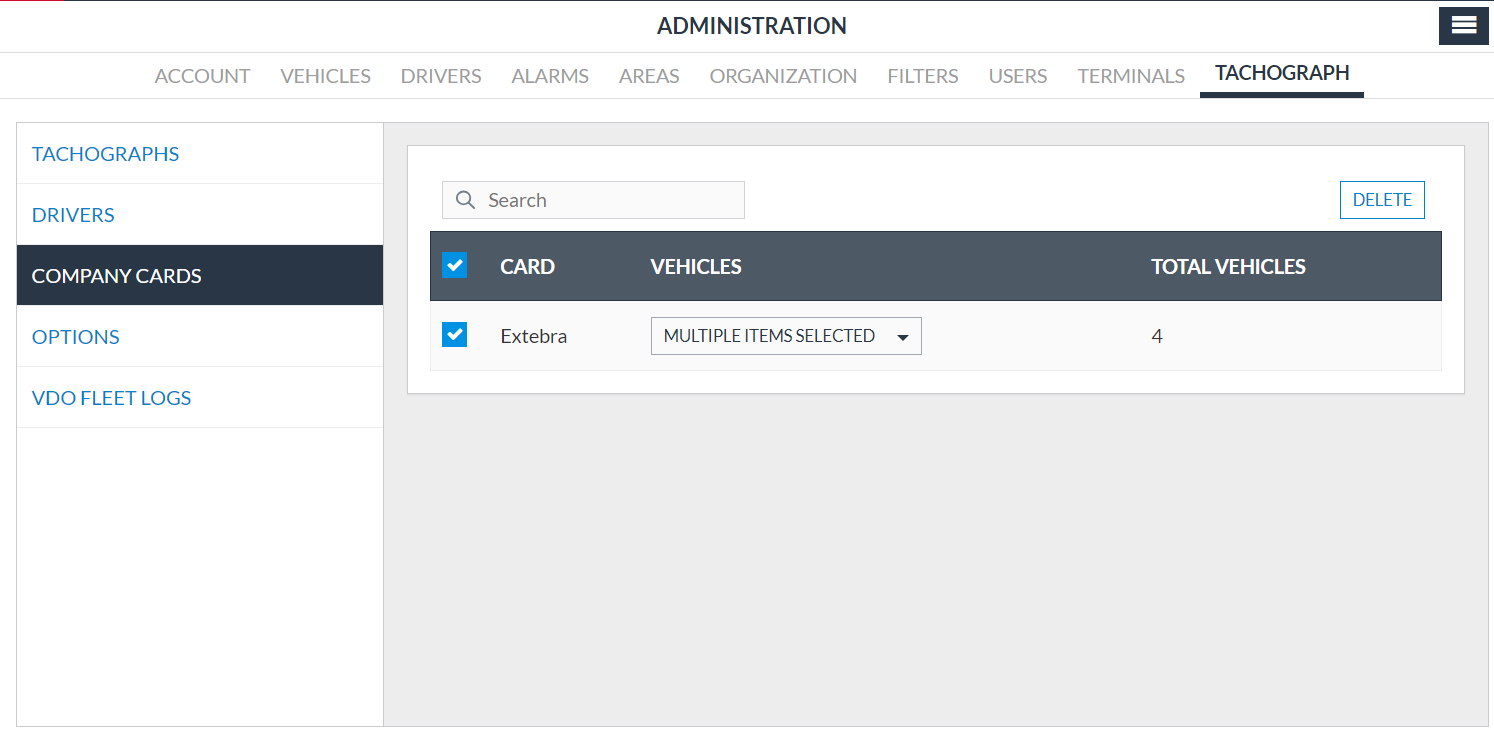The height and width of the screenshot is (733, 1494).
Task: Go to the Alarms tab
Action: tap(550, 76)
